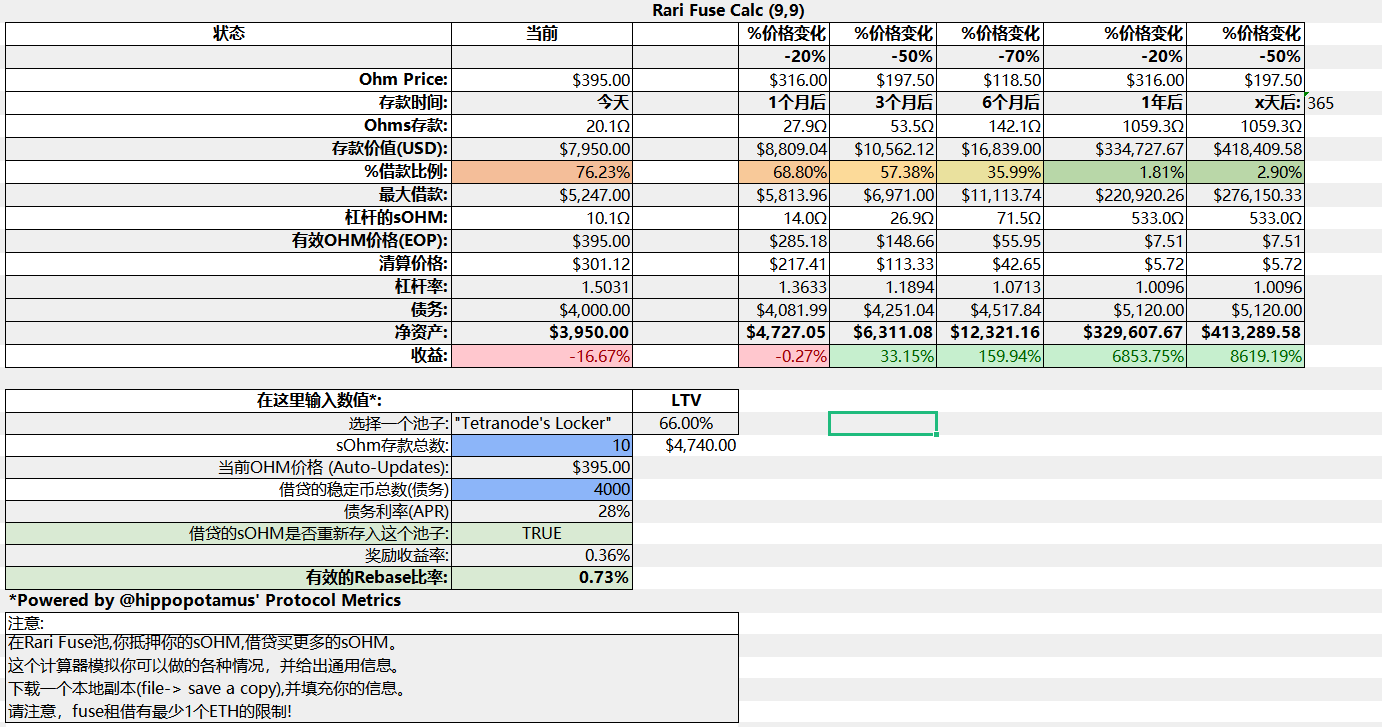
Task: Click the net worth cell $3,950.00
Action: [x=542, y=332]
